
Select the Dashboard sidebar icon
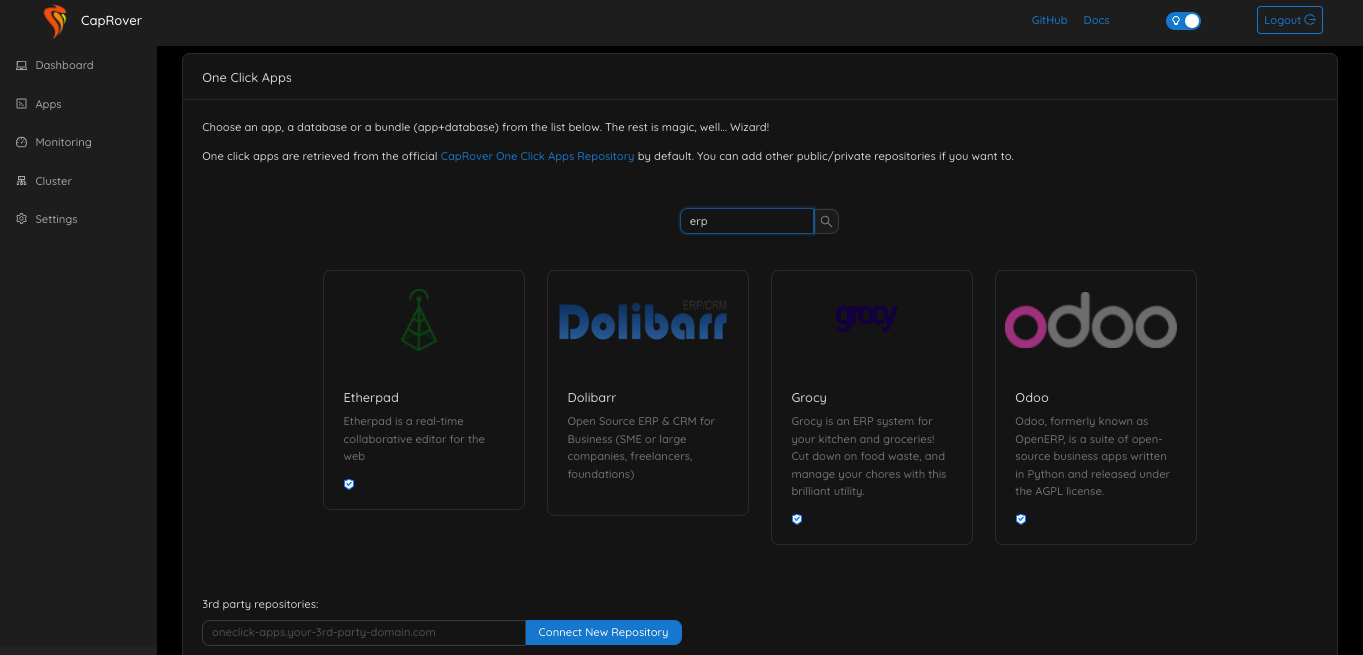pyautogui.click(x=21, y=65)
